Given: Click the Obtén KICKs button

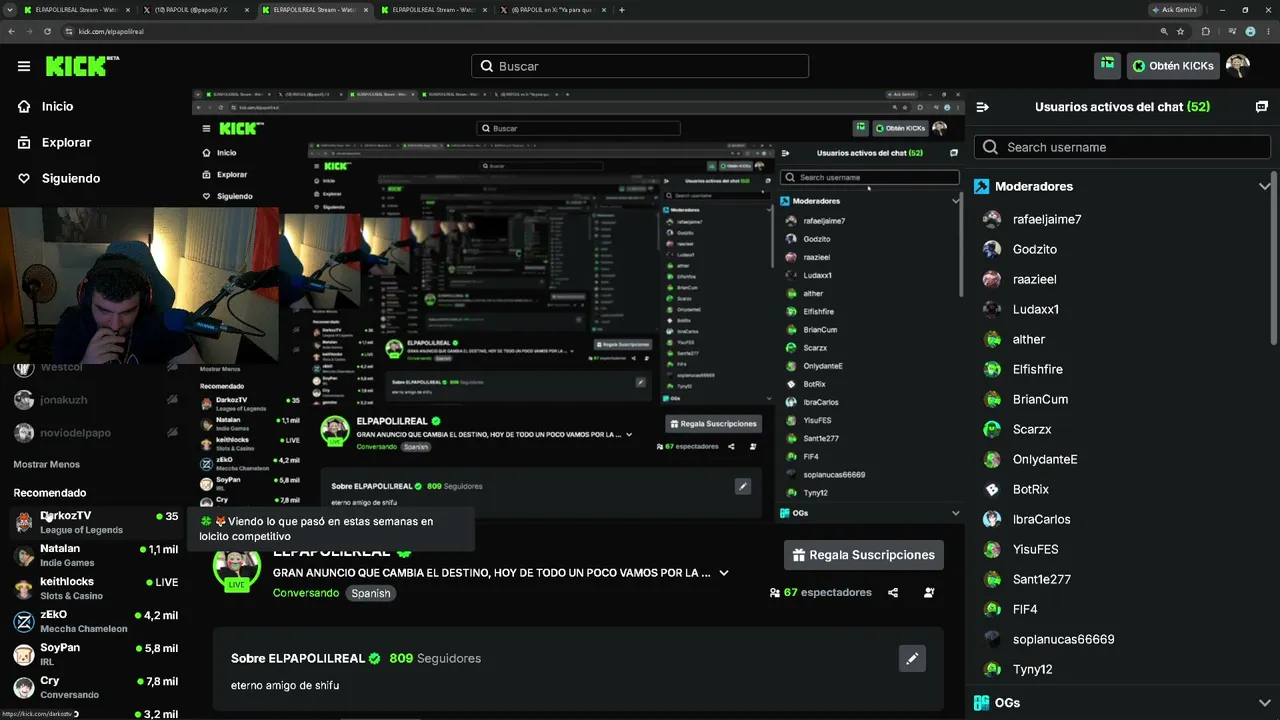Looking at the screenshot, I should [1173, 66].
